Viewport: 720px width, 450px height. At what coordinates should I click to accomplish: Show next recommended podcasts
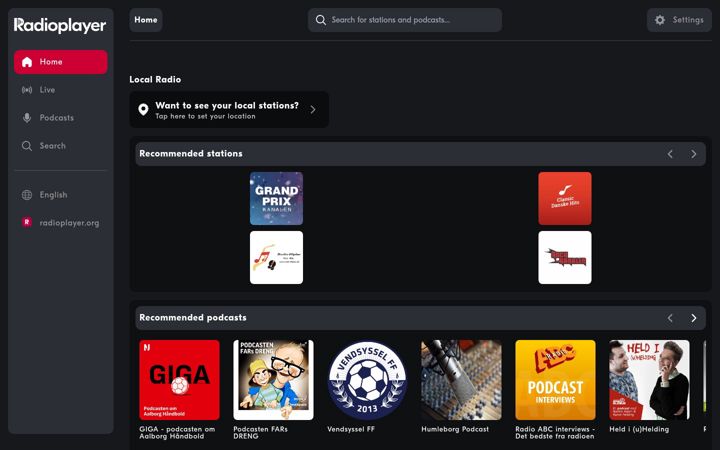(693, 318)
